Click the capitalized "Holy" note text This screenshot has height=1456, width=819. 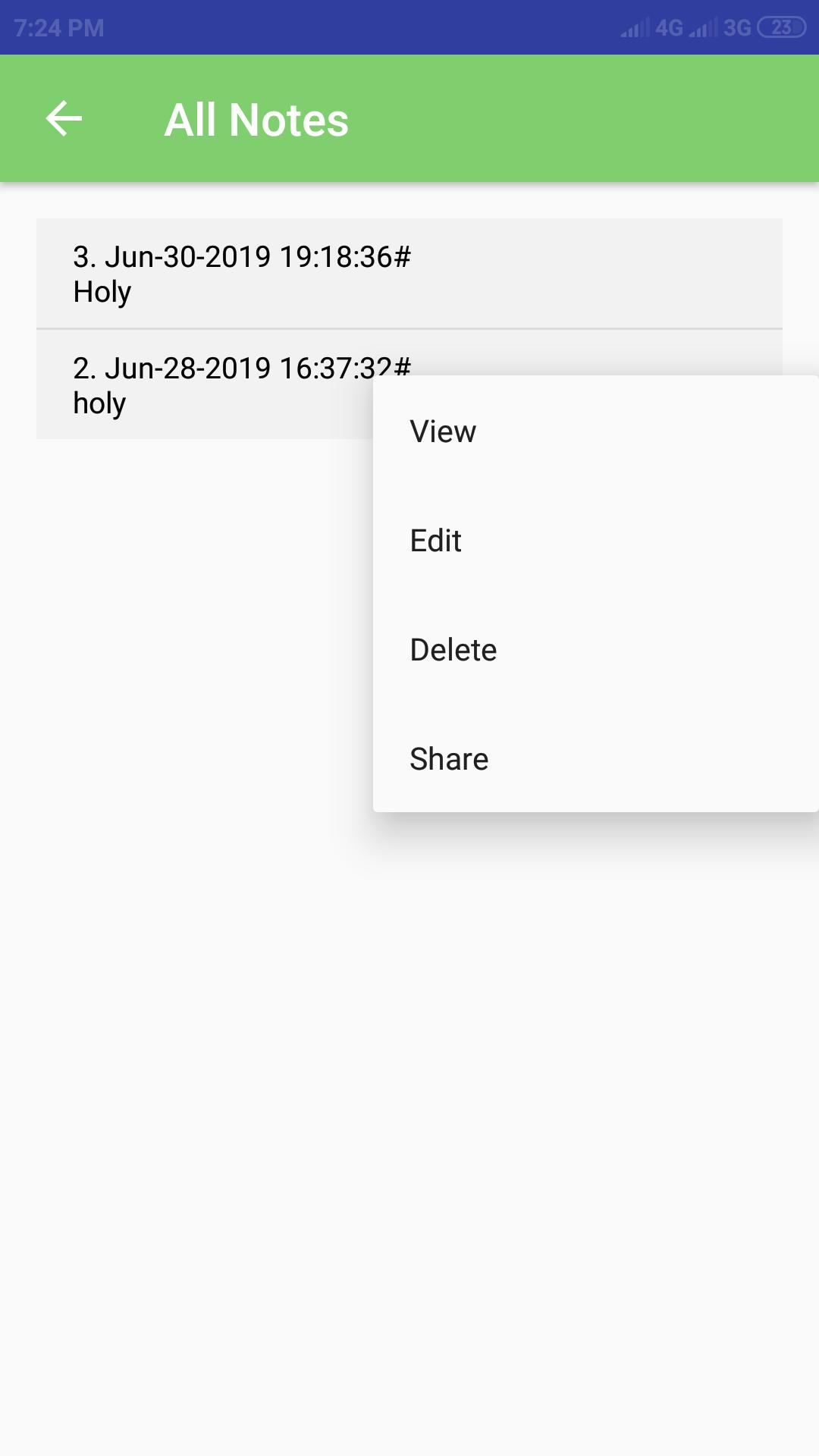point(102,292)
